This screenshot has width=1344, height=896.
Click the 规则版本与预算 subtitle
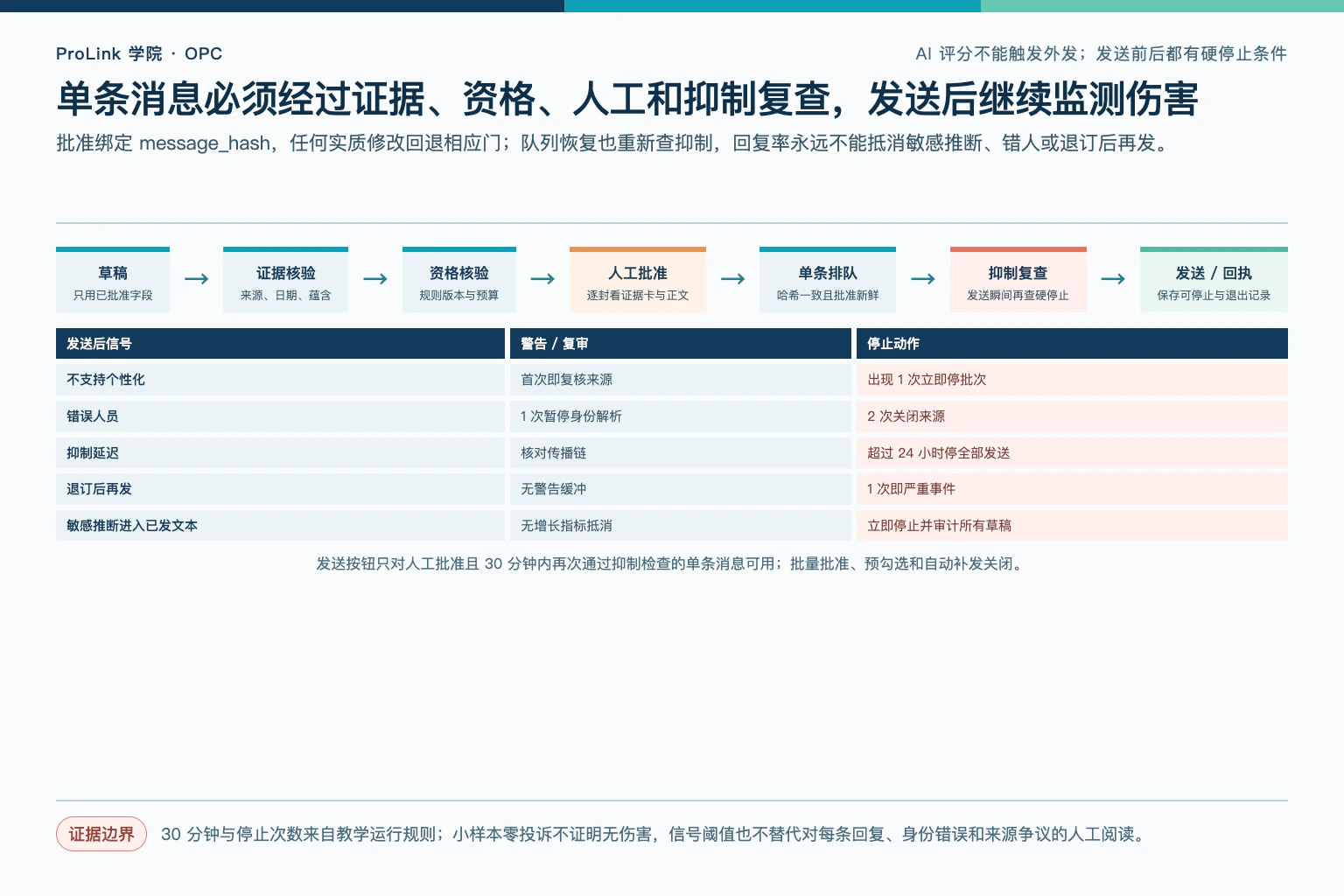click(459, 296)
